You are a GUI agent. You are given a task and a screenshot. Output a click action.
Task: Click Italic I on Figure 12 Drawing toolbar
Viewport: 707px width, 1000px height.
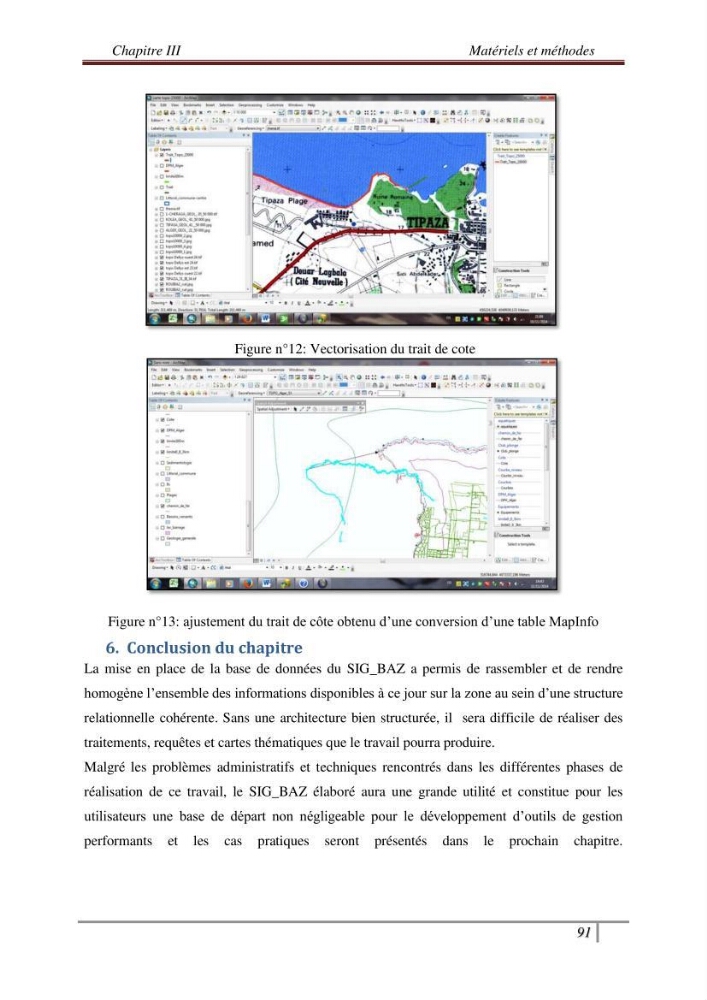[292, 302]
